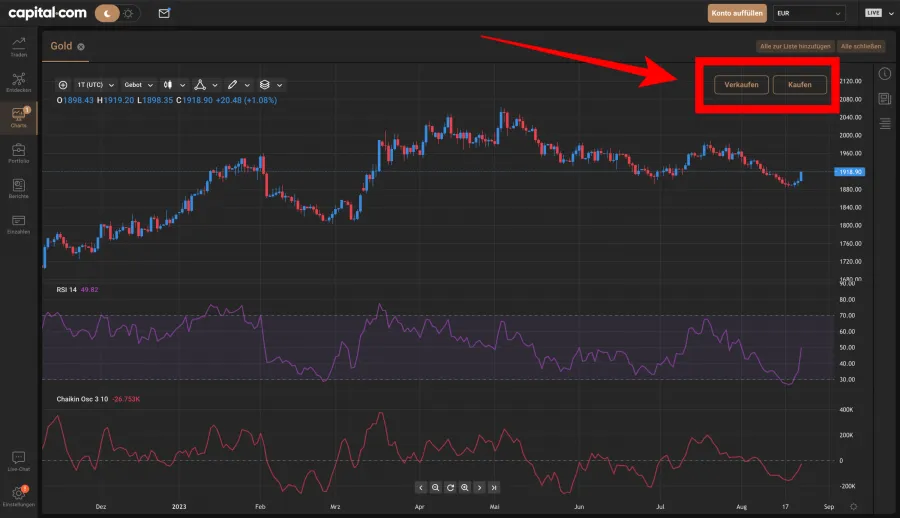The image size is (900, 518).
Task: Open the Live-Chat icon
Action: 18,460
